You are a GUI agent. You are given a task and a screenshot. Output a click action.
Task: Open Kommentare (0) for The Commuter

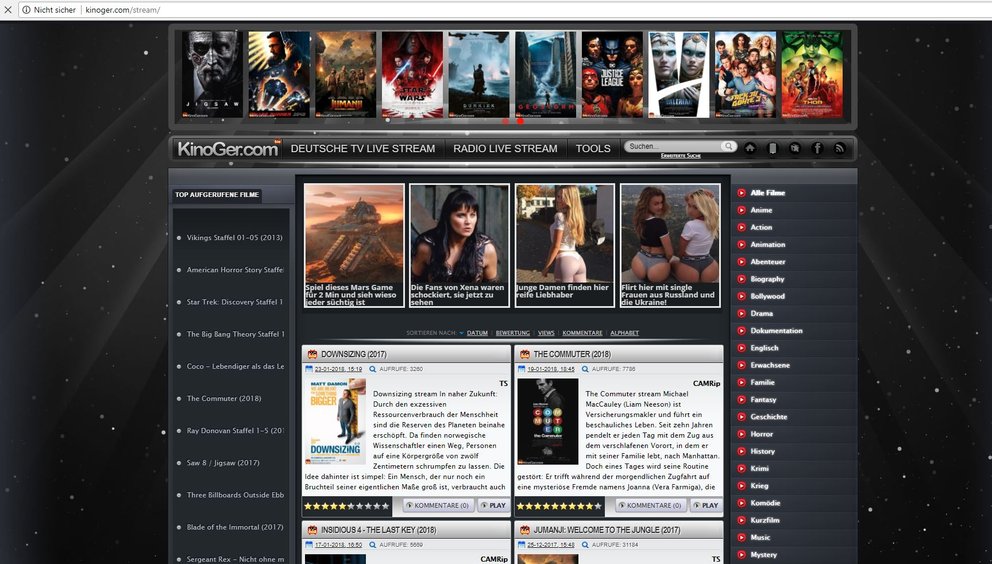650,505
